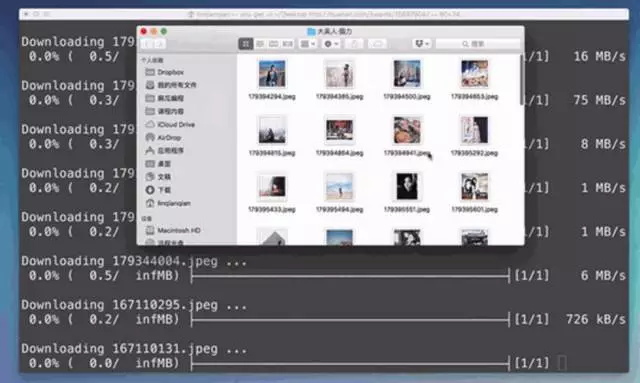Go back with Finder back arrow
This screenshot has width=640, height=383.
pos(147,44)
